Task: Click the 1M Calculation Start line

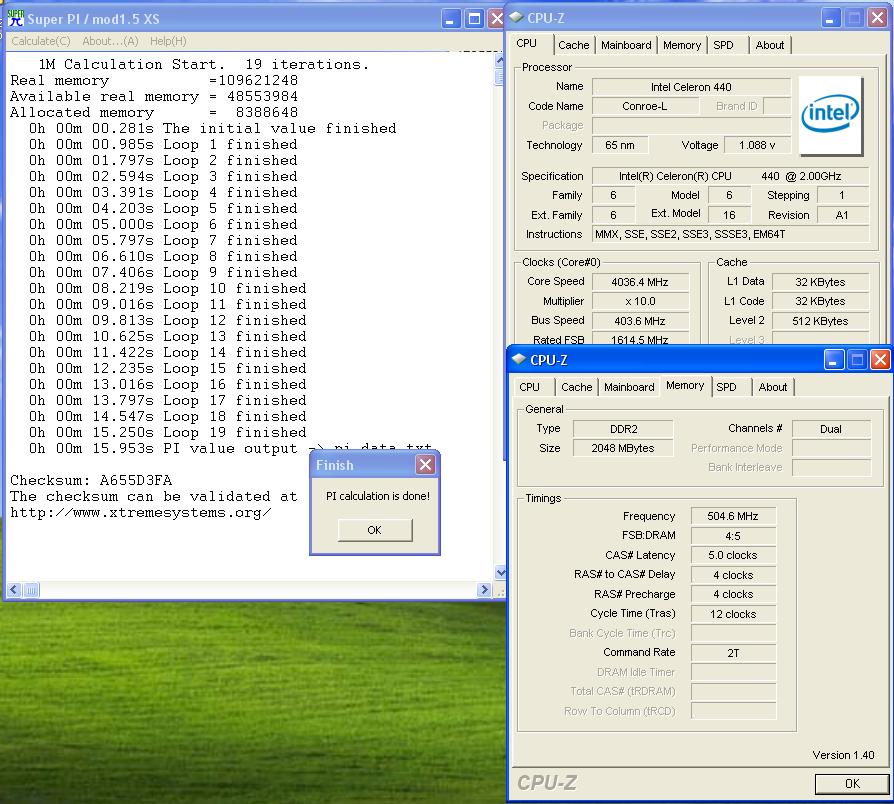Action: (204, 64)
